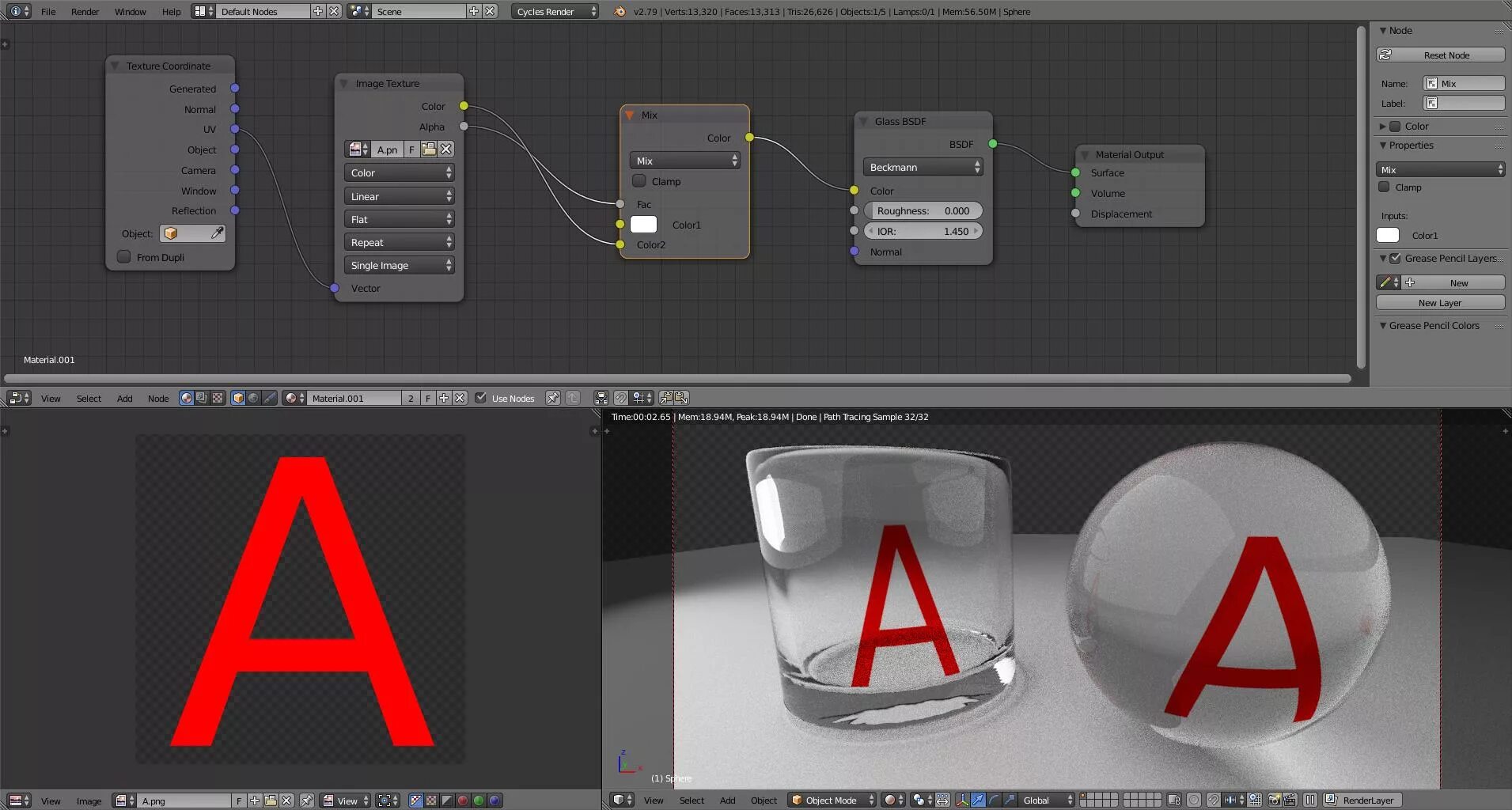Uncheck the Use Nodes checkbox
The image size is (1512, 810).
(x=481, y=398)
